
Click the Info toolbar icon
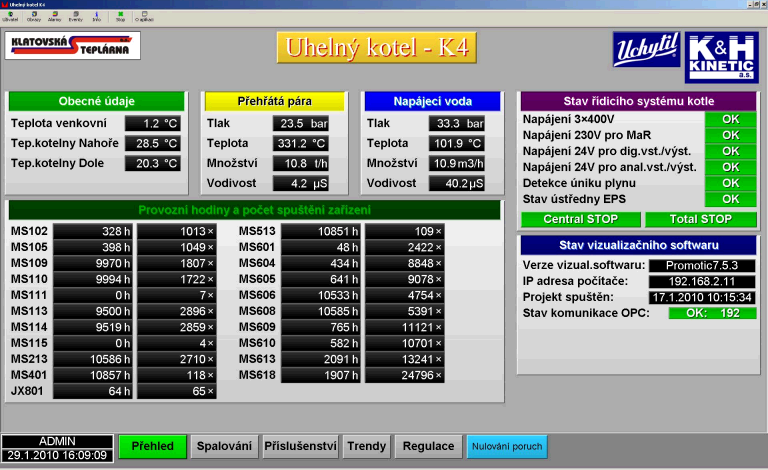point(97,17)
